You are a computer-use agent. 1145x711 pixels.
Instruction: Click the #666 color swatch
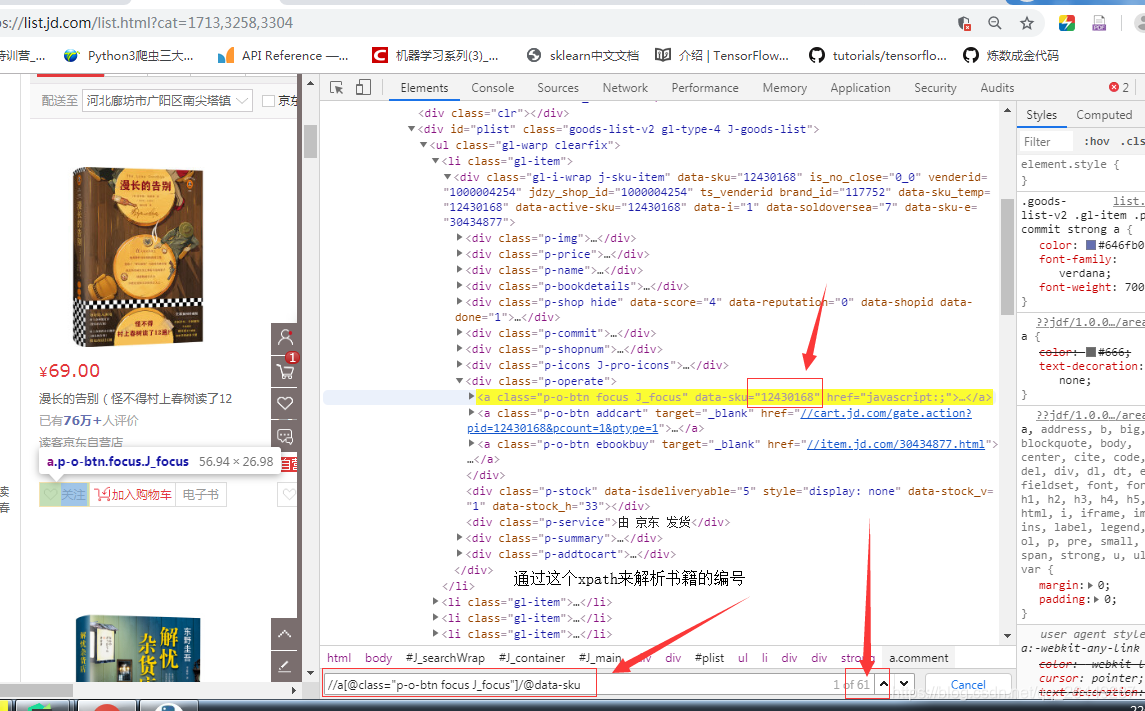tap(1091, 352)
